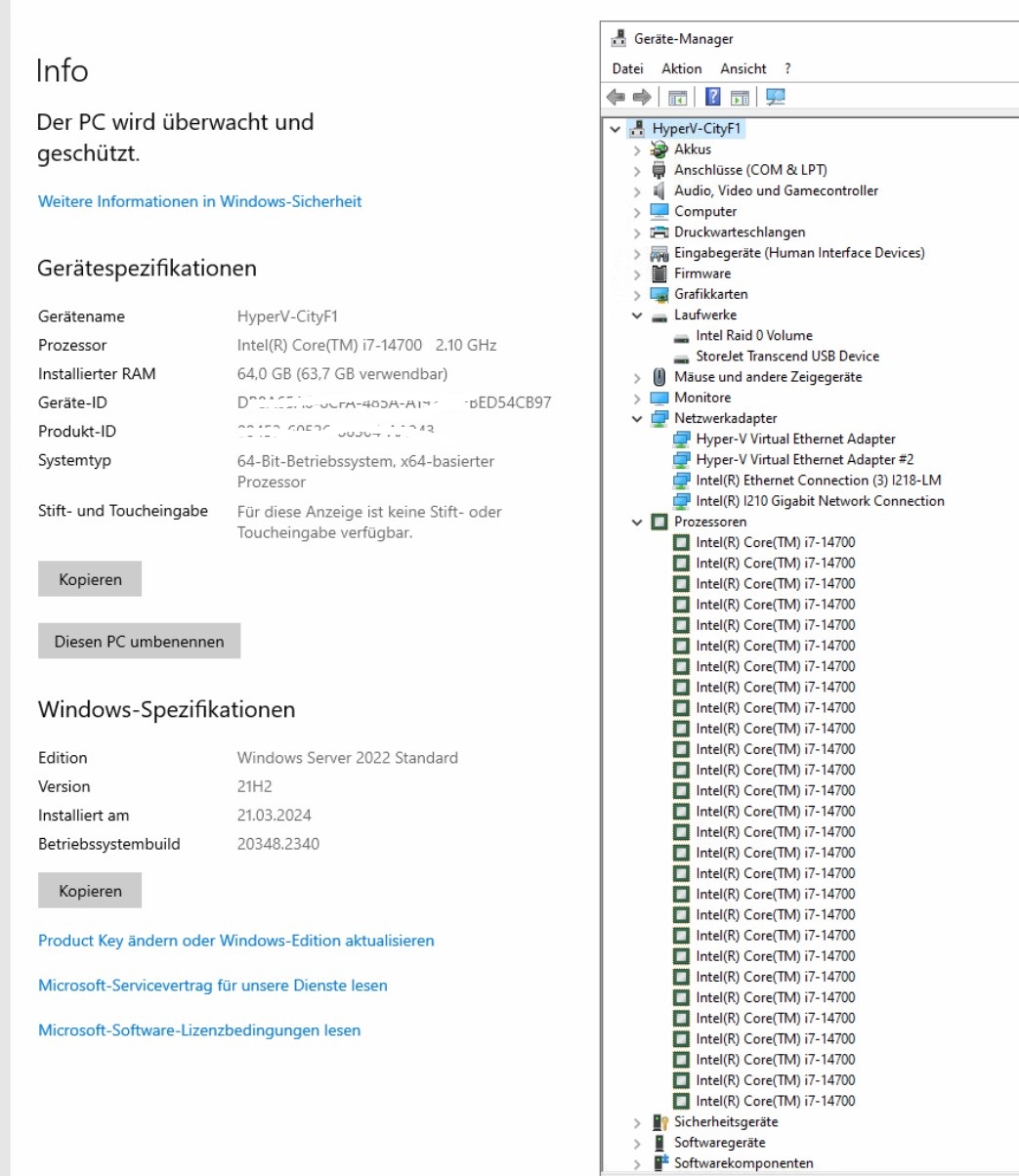Select the Prozessoren category icon
This screenshot has width=1019, height=1176.
(659, 522)
